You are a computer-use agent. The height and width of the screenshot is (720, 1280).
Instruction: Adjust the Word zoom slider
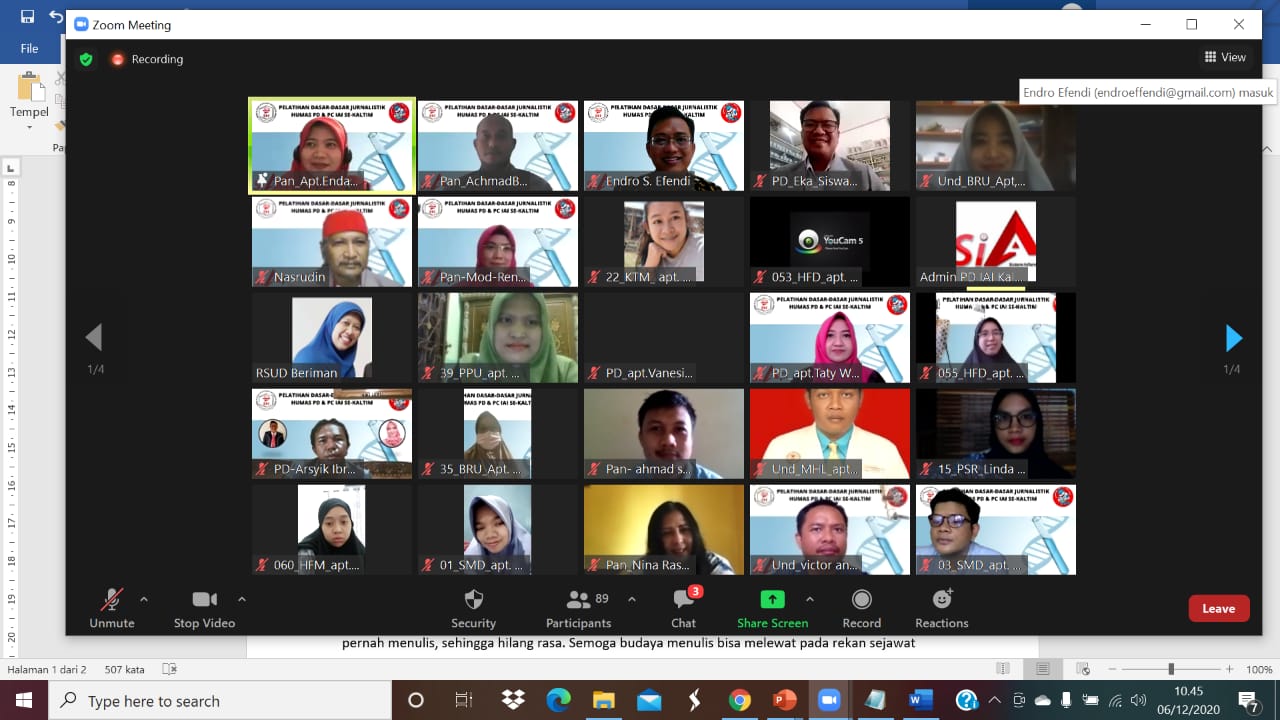pyautogui.click(x=1171, y=669)
